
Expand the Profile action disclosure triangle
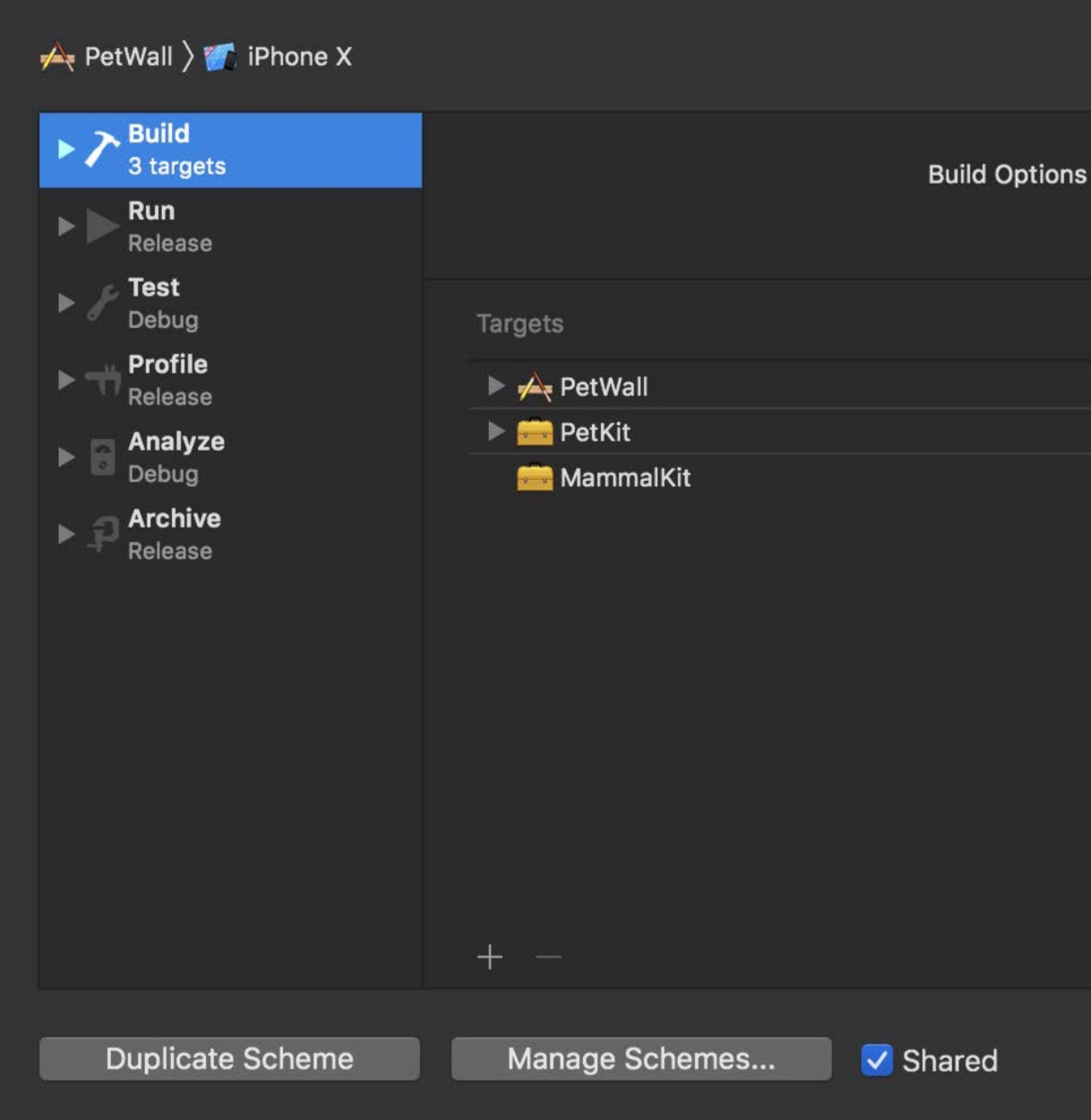(66, 380)
